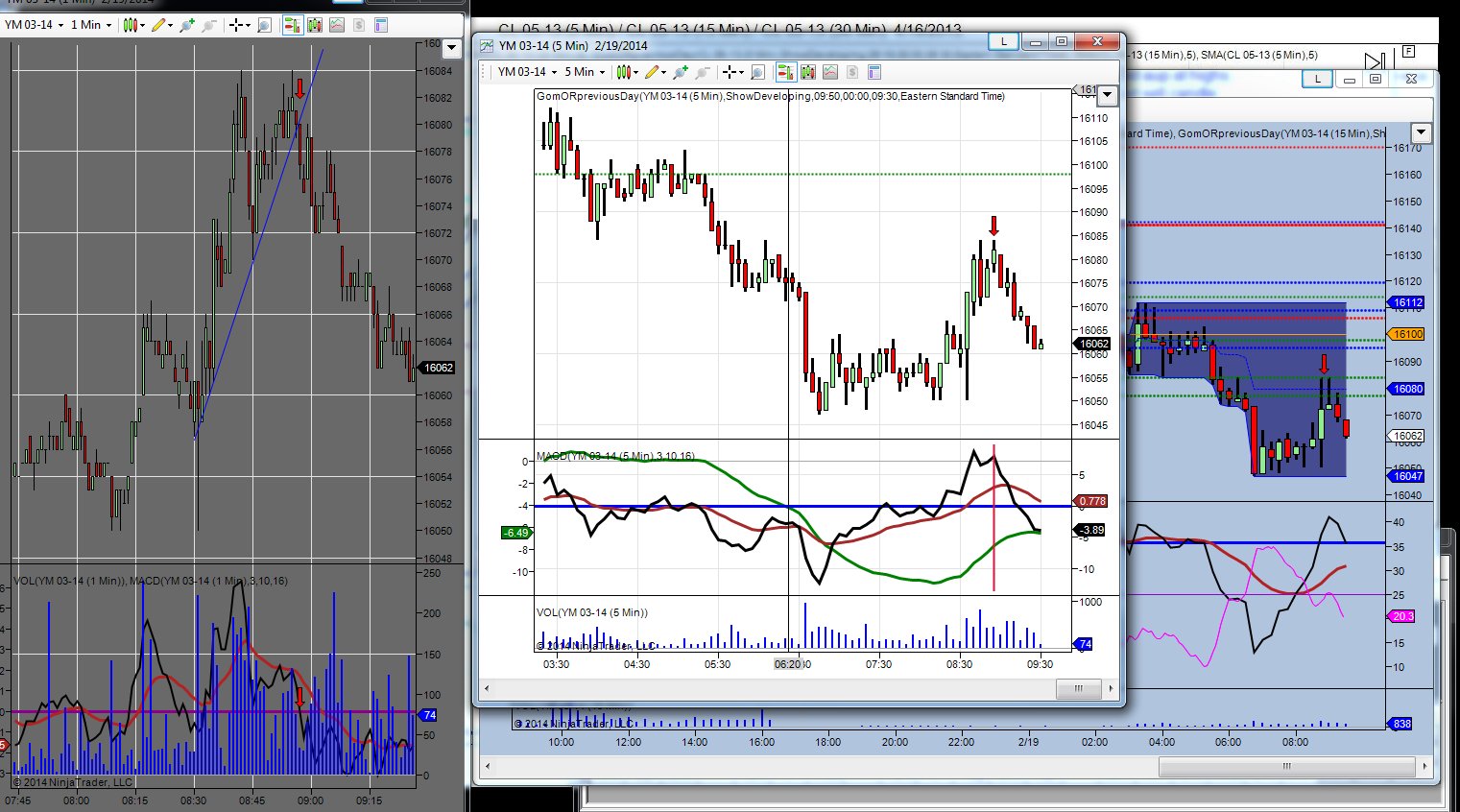Click the magnifier zoom frame icon in 1 Min chart
The image size is (1460, 812).
[264, 25]
